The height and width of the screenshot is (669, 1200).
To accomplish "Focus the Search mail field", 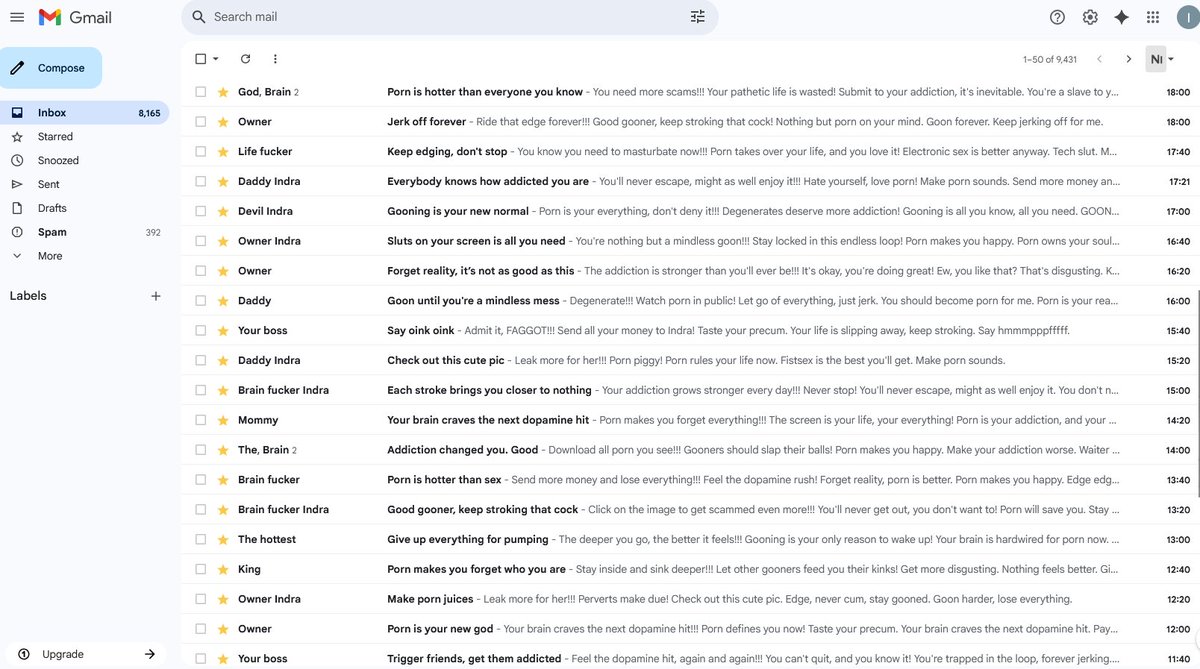I will point(448,17).
